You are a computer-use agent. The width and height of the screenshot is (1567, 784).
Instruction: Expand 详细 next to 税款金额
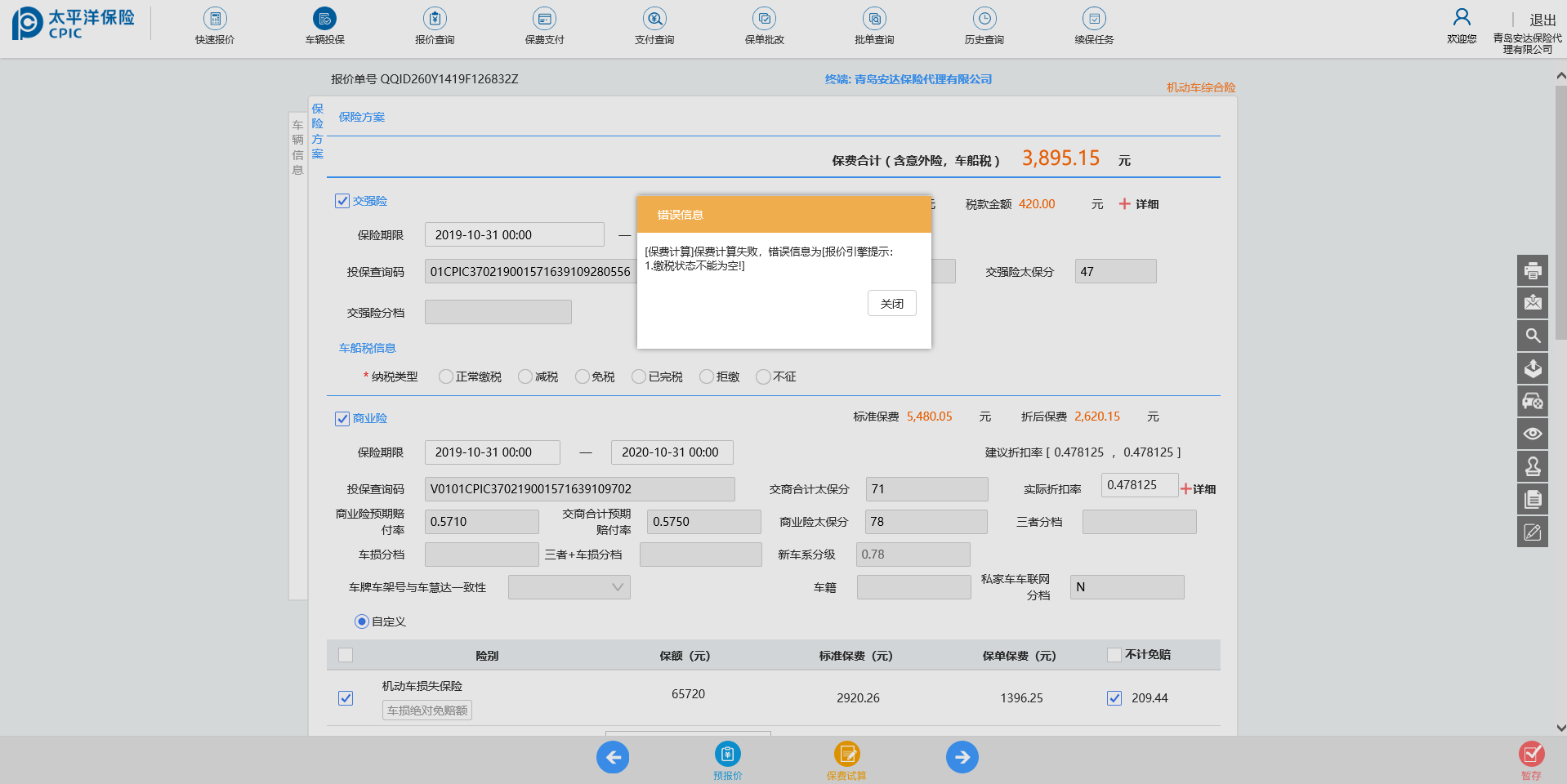click(x=1138, y=204)
